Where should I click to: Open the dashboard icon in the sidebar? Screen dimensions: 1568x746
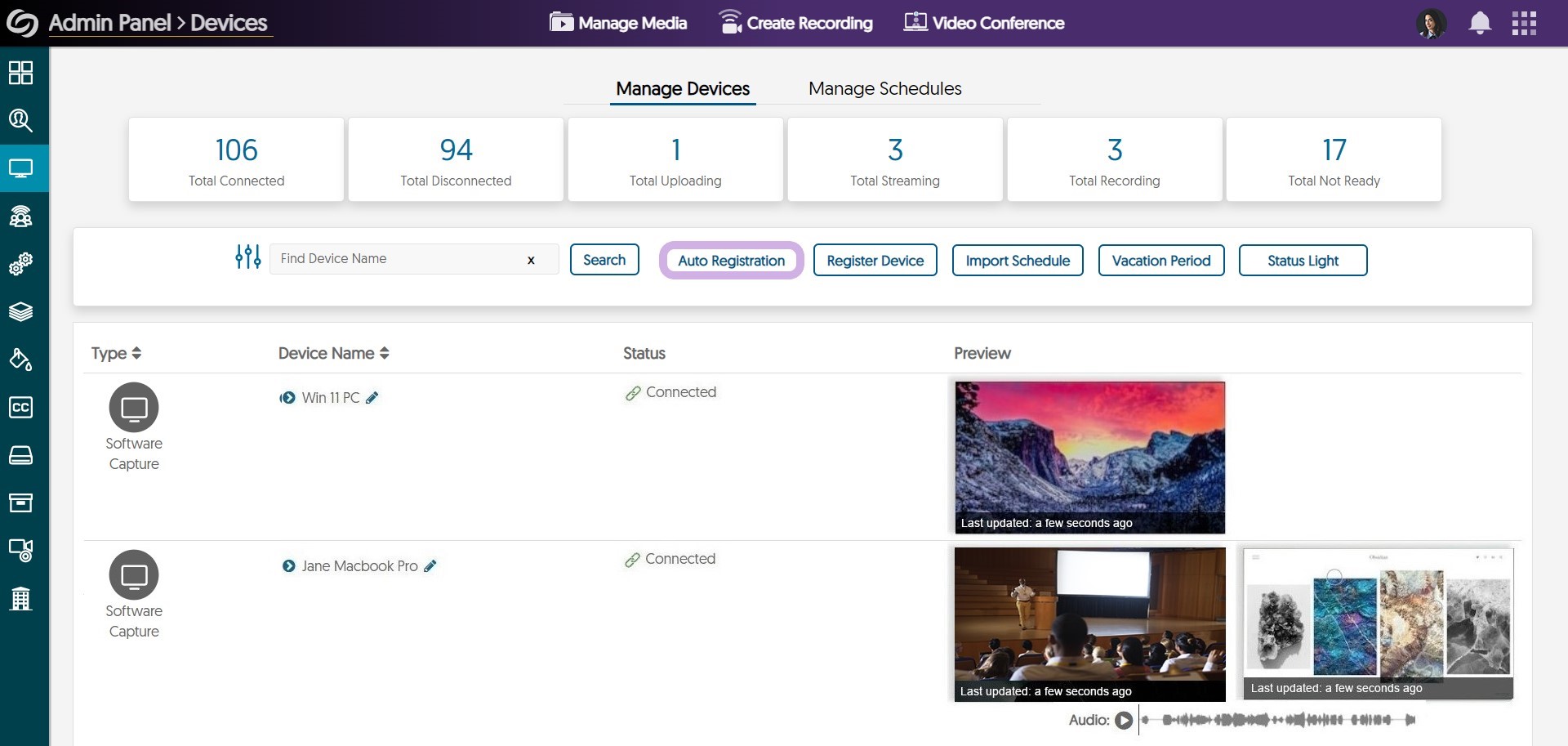(20, 73)
